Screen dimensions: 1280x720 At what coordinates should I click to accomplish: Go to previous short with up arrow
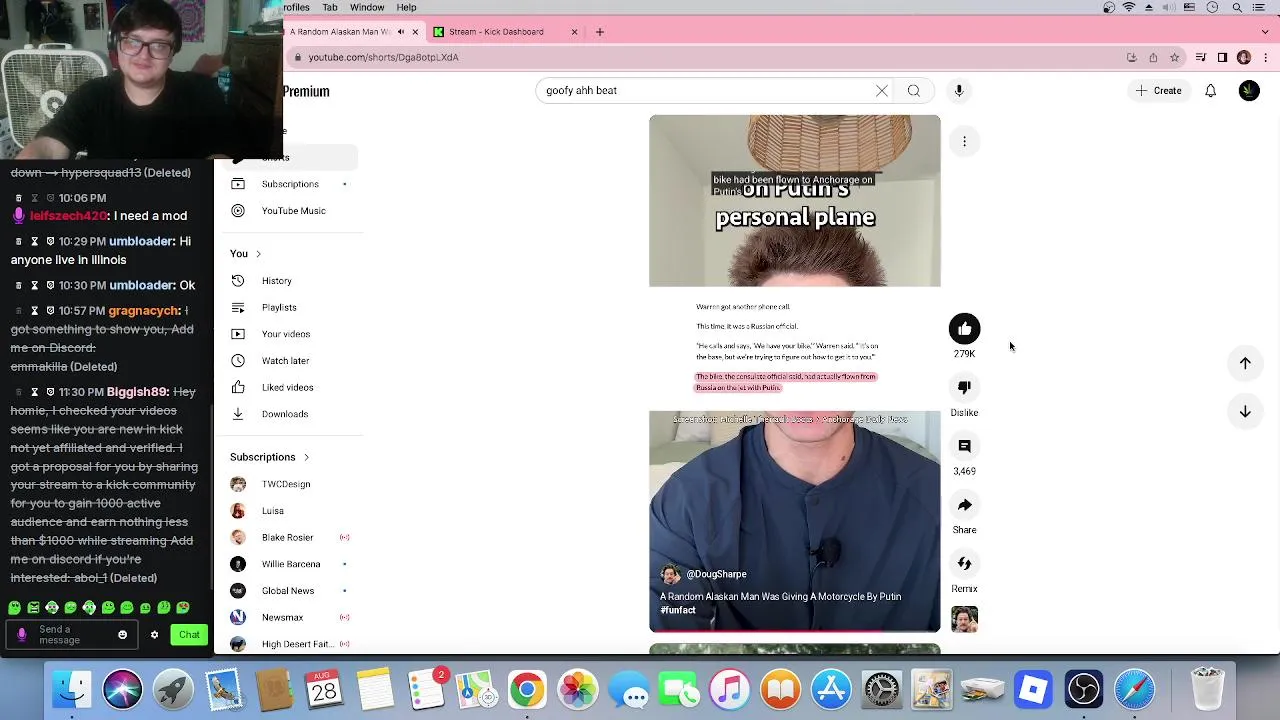1245,363
